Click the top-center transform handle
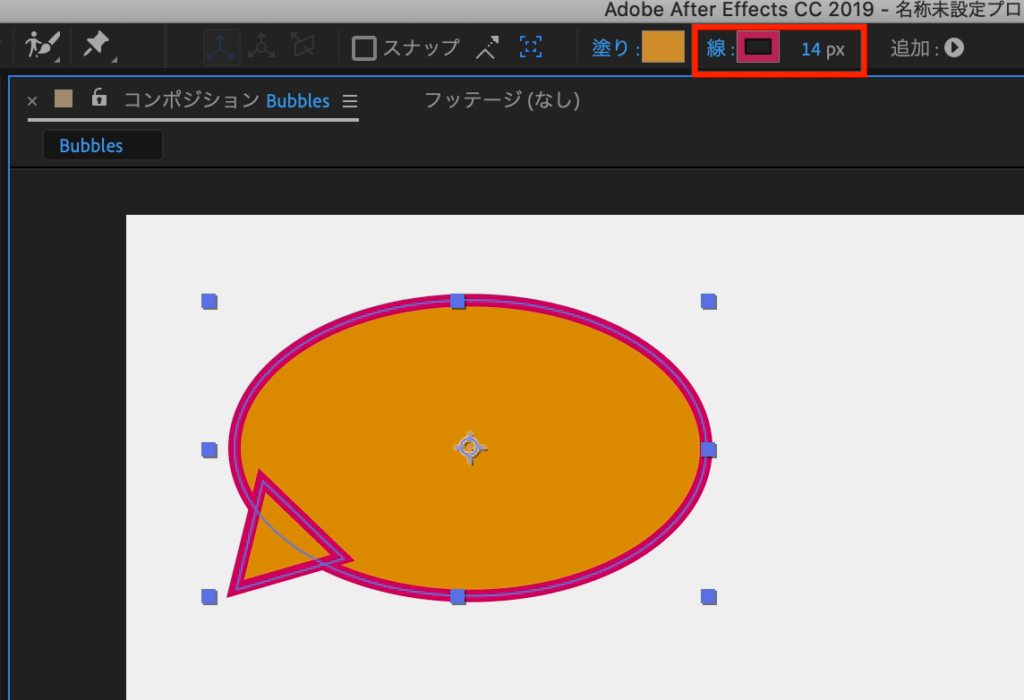Screen dimensions: 1024x700 [x=458, y=301]
